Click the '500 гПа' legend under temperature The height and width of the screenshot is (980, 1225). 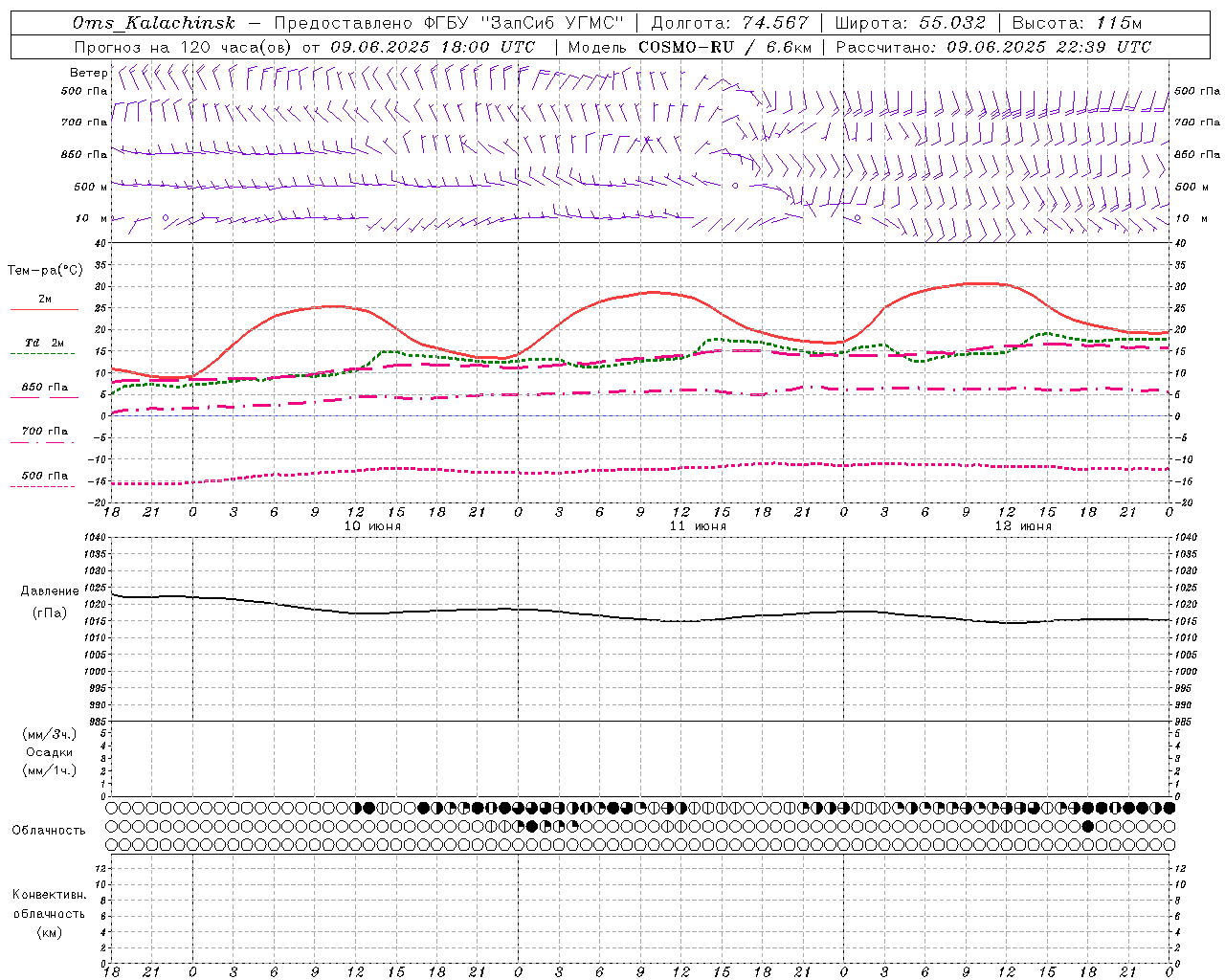[x=44, y=476]
